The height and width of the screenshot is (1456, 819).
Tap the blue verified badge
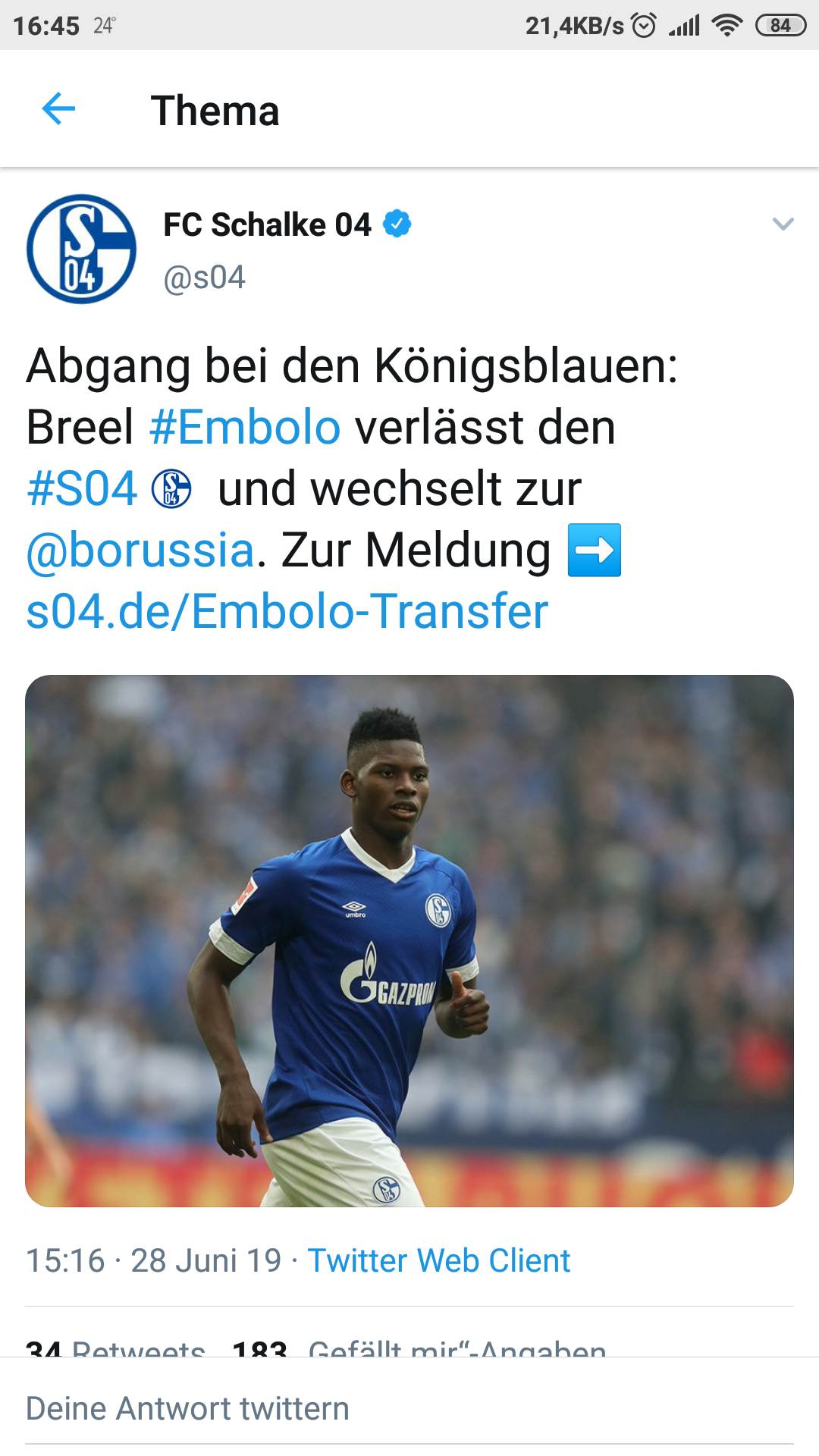coord(397,224)
